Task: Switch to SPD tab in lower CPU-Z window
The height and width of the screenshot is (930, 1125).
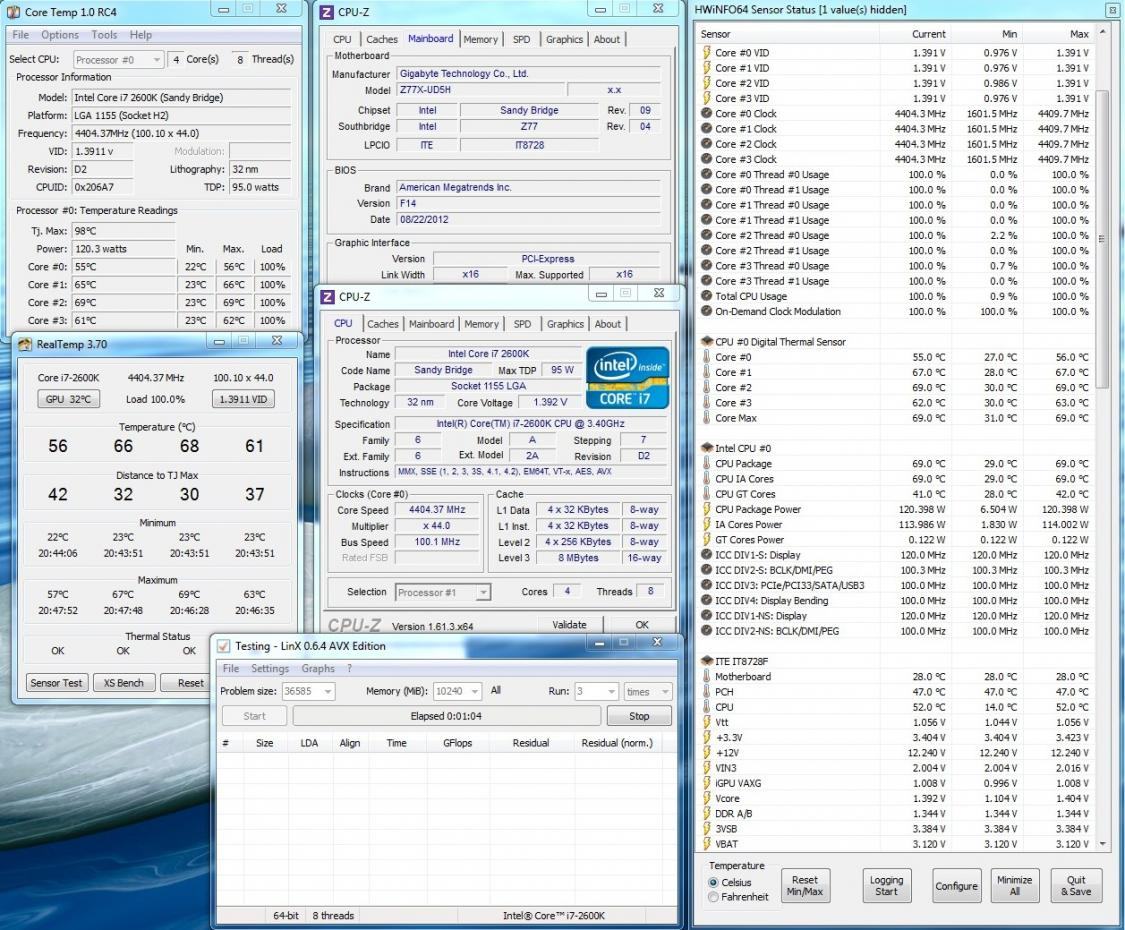Action: (522, 324)
